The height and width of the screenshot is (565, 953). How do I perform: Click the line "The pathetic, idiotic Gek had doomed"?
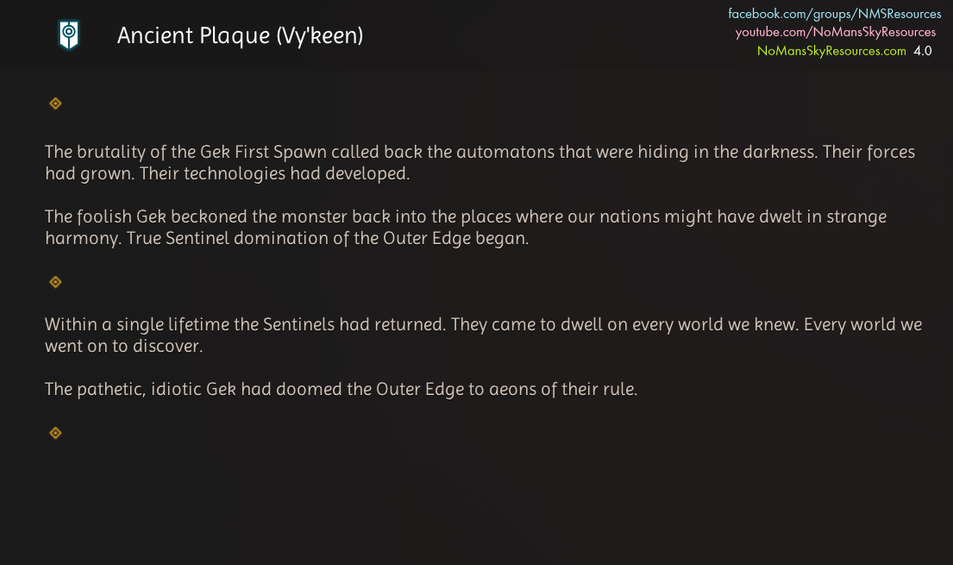[x=340, y=389]
